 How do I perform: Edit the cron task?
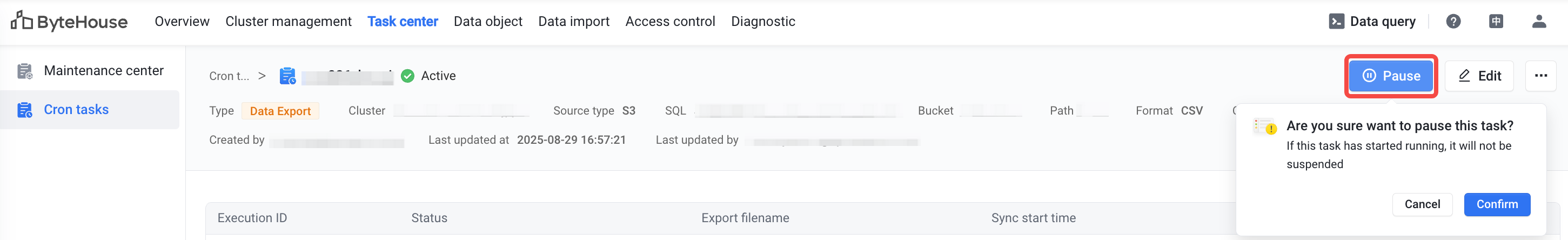coord(1479,76)
